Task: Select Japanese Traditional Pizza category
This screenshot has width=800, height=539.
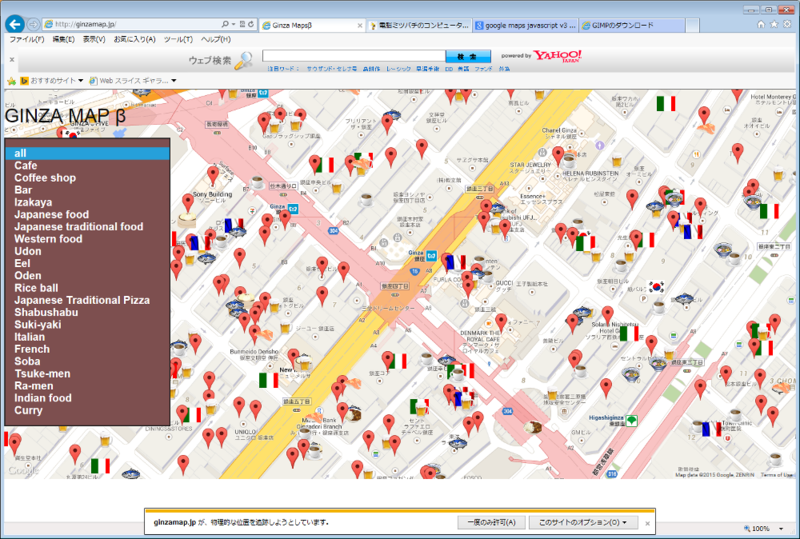Action: click(x=87, y=300)
